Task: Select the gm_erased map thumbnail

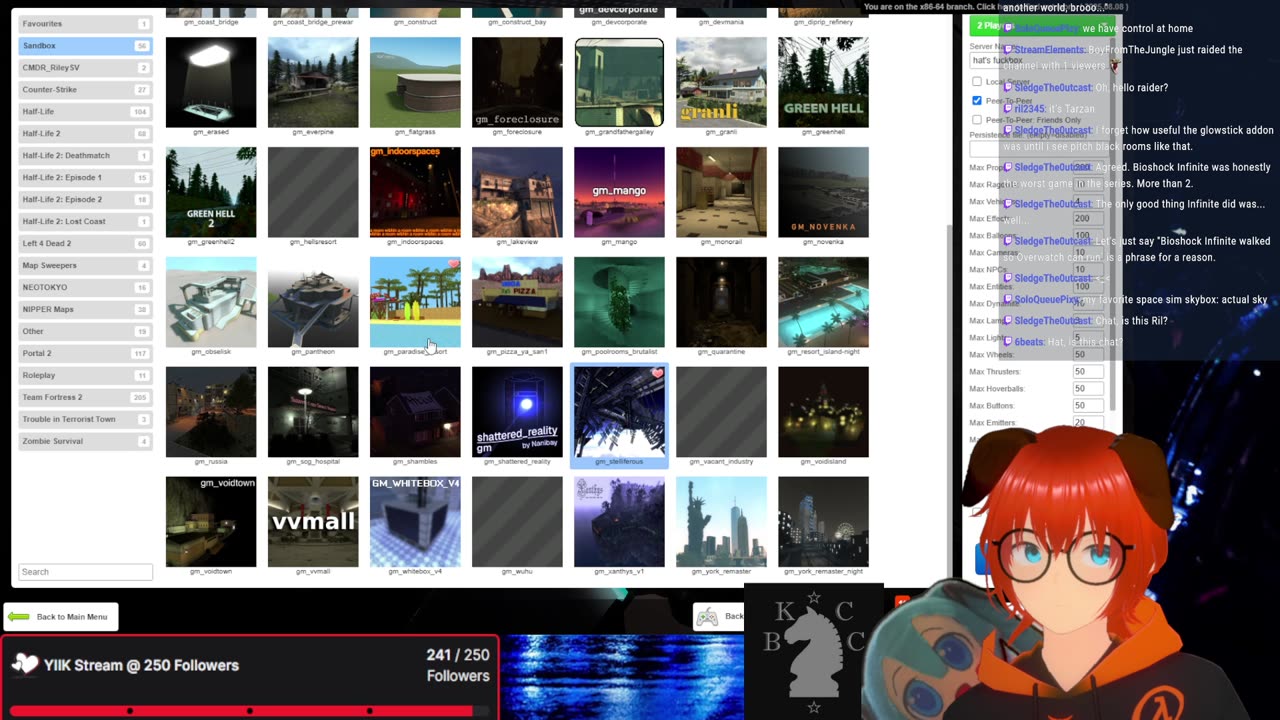Action: coord(211,82)
